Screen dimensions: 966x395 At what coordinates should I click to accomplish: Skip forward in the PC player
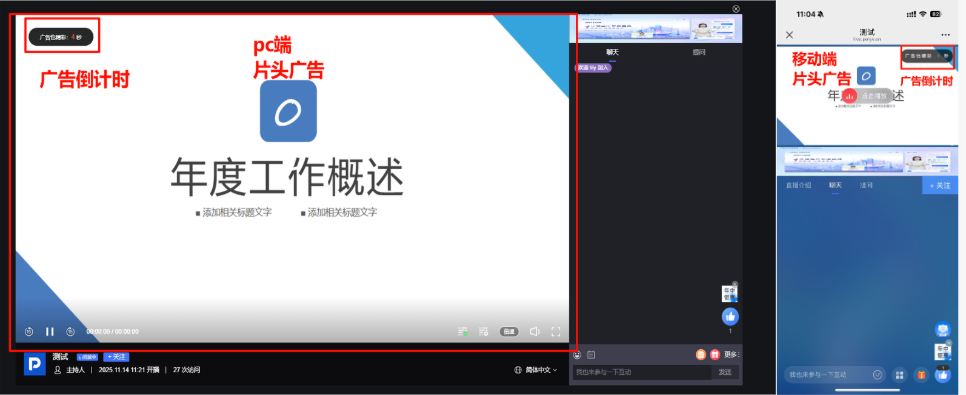[71, 332]
